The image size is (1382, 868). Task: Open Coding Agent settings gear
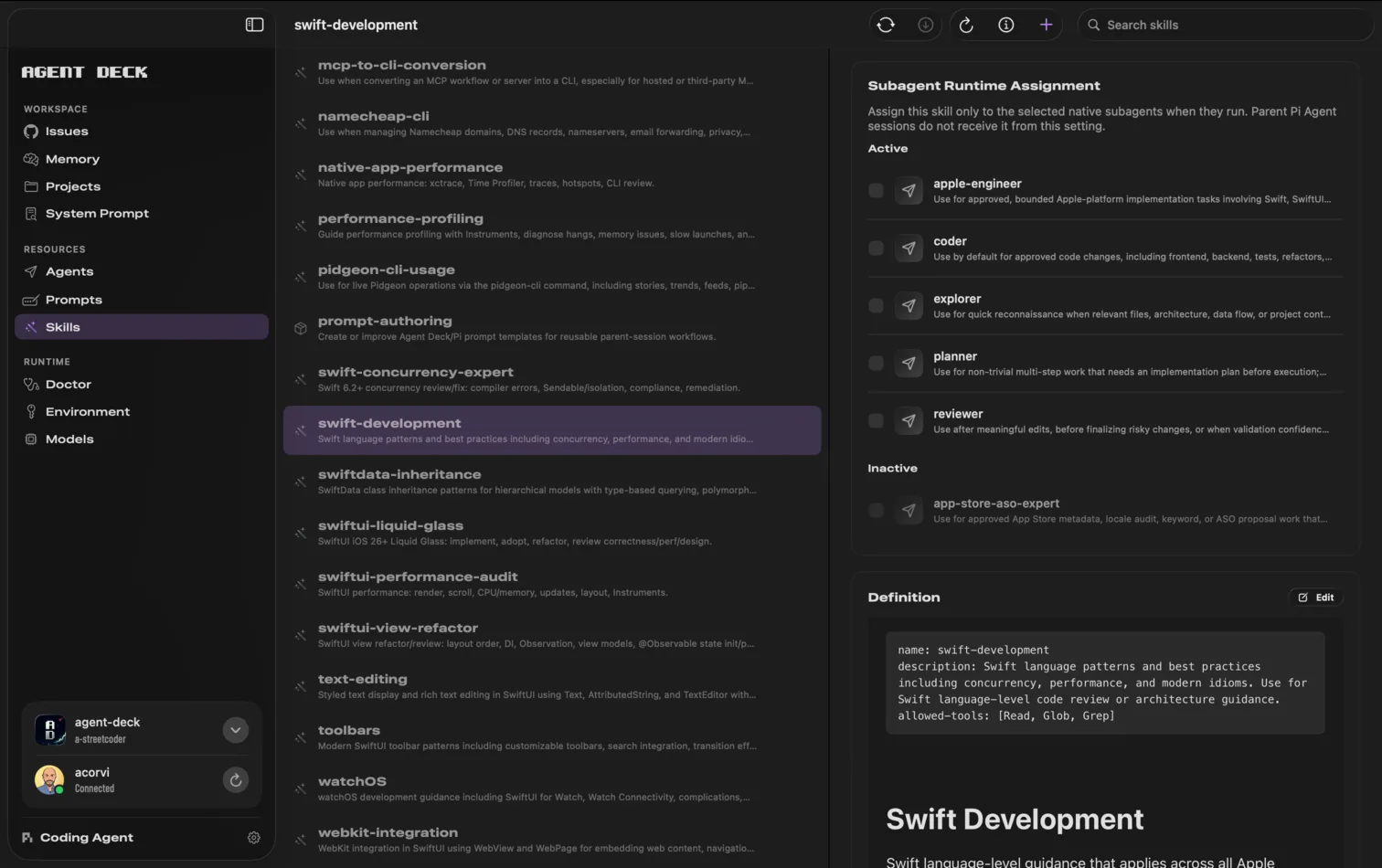[254, 838]
